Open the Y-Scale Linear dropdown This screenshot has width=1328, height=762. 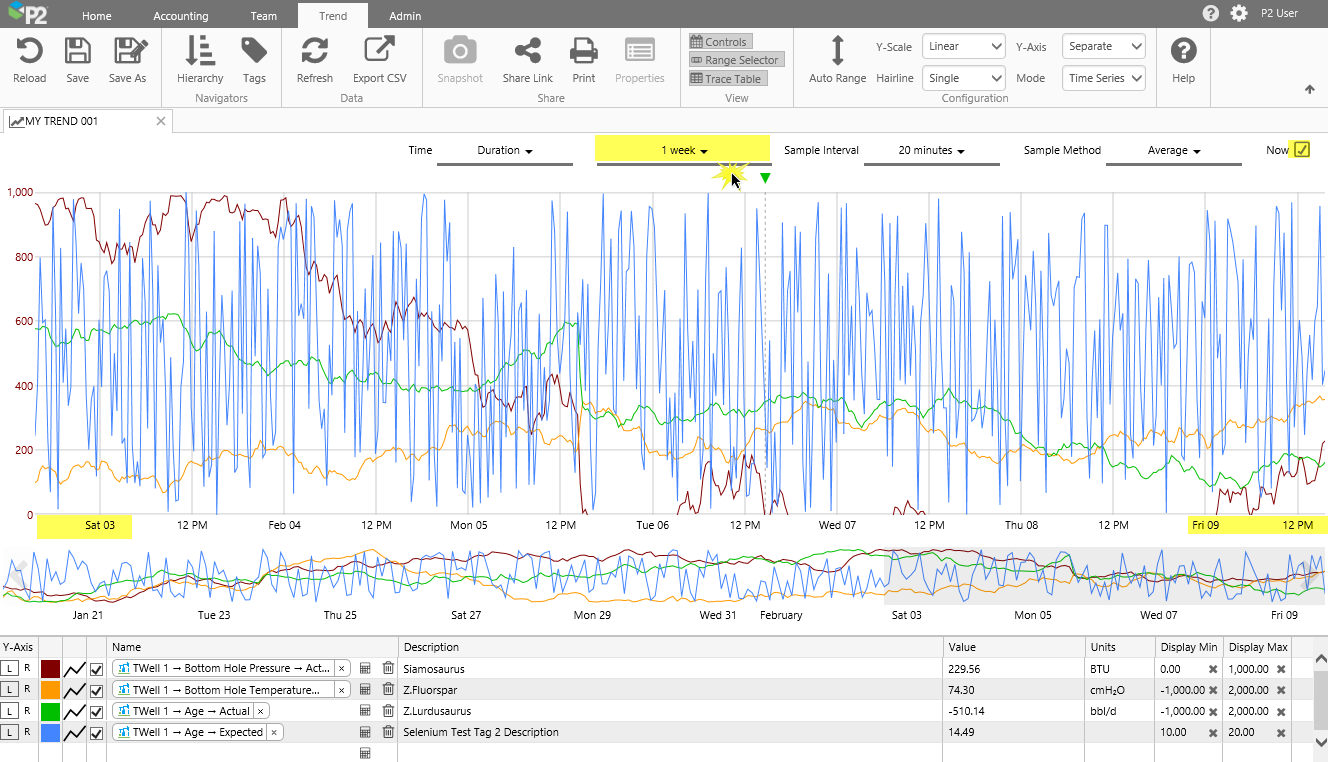point(963,46)
